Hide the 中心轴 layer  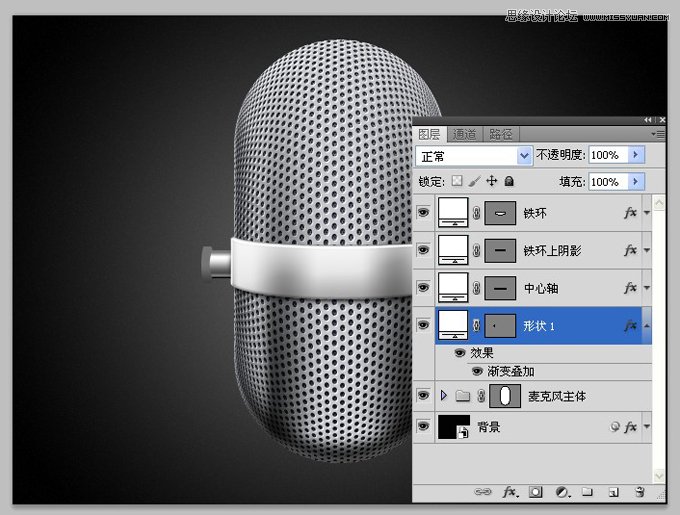pyautogui.click(x=423, y=287)
